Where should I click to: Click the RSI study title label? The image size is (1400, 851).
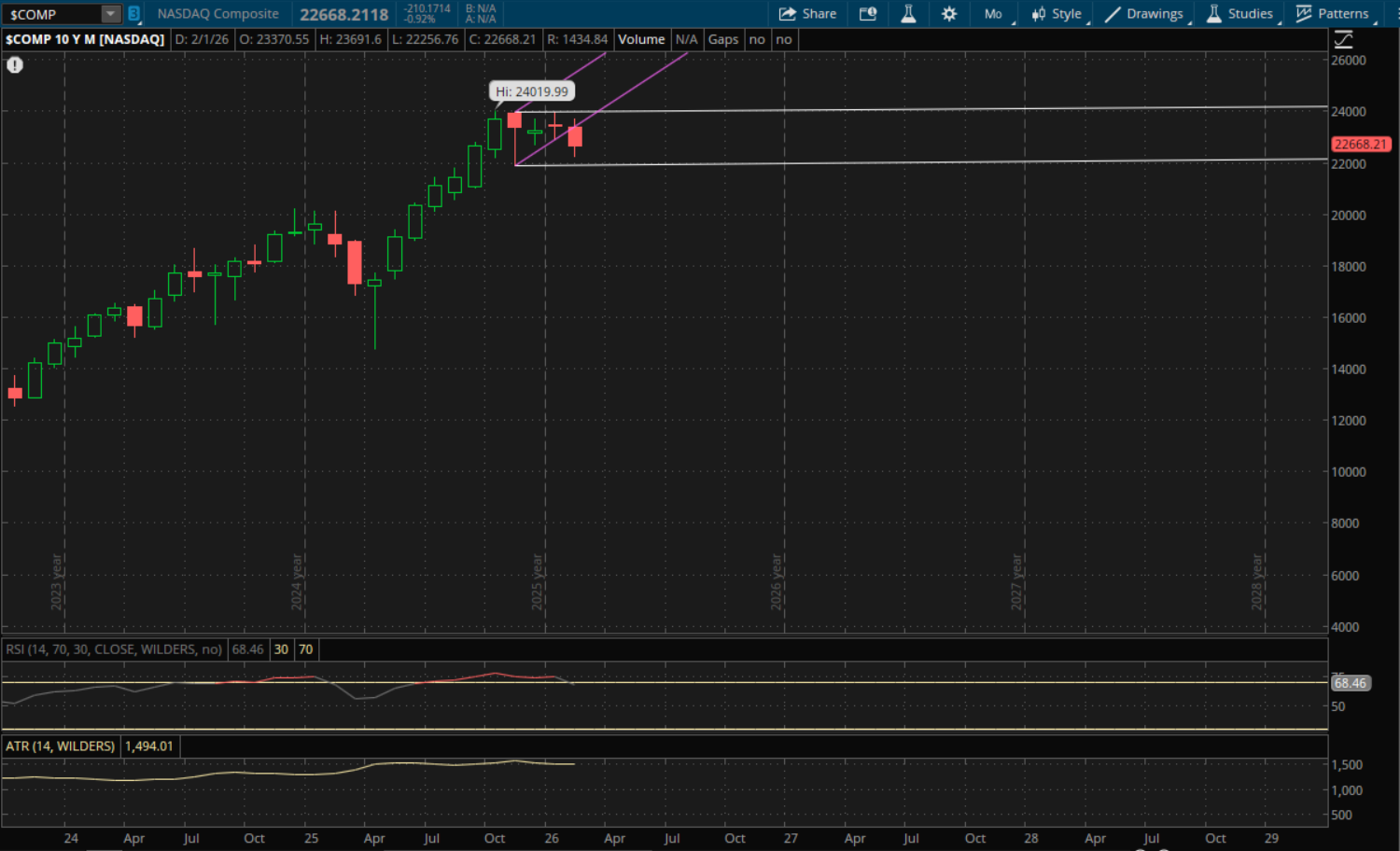point(114,649)
